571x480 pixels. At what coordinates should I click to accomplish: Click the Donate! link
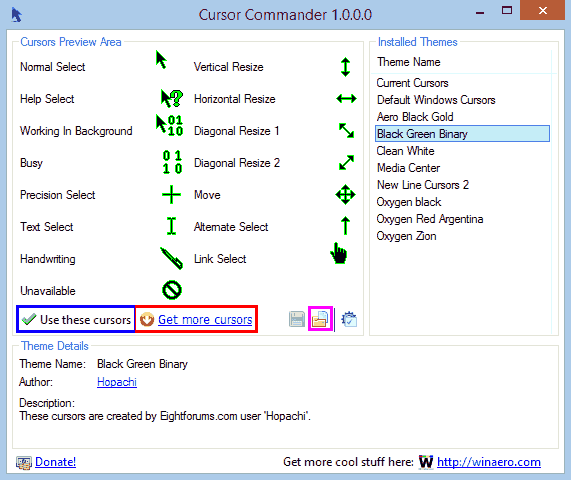coord(55,462)
